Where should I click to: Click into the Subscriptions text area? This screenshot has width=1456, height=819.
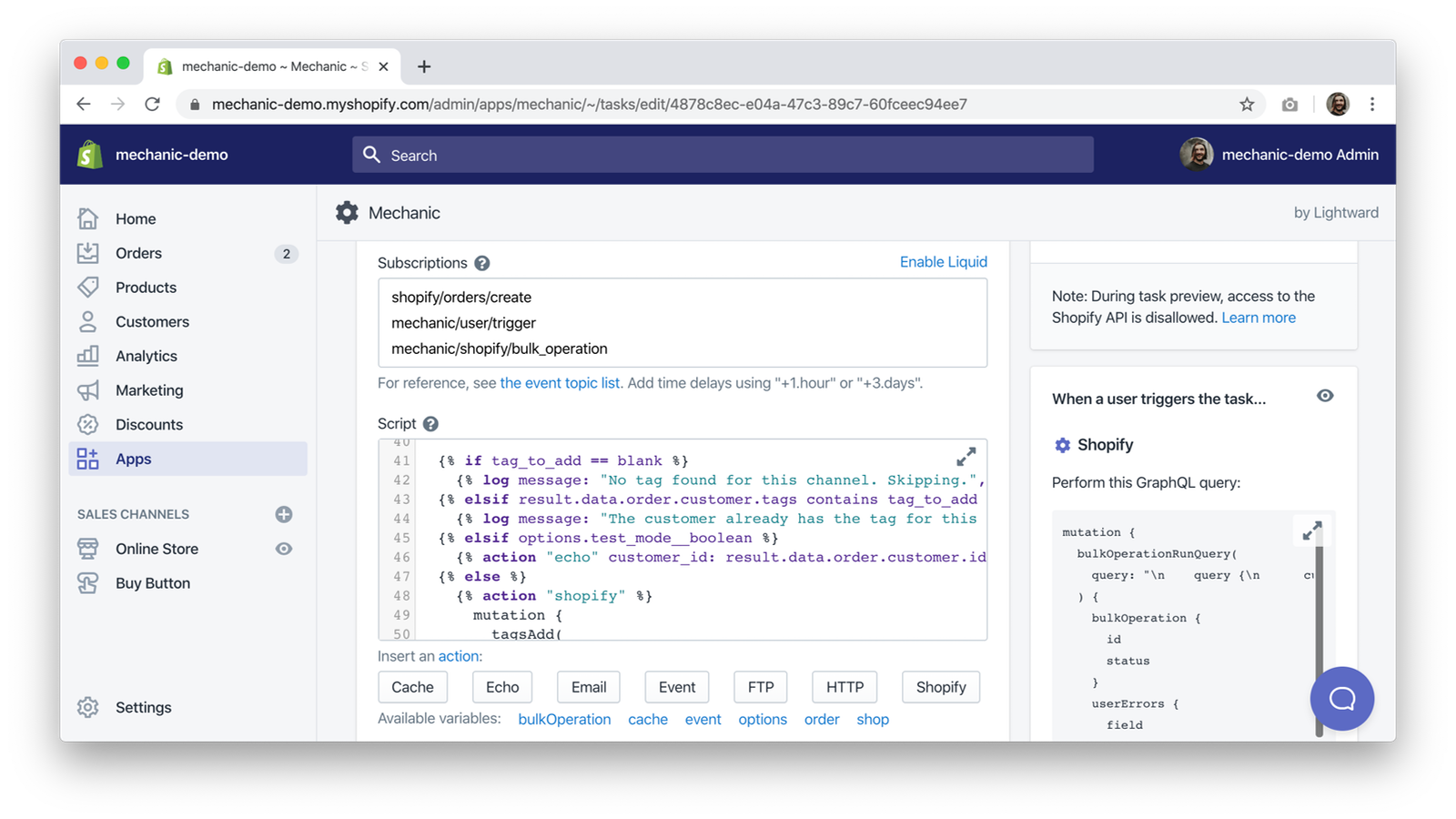point(682,323)
